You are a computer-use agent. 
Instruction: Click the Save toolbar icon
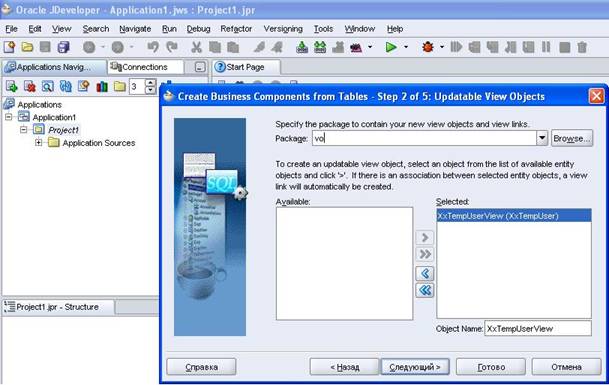click(x=45, y=47)
